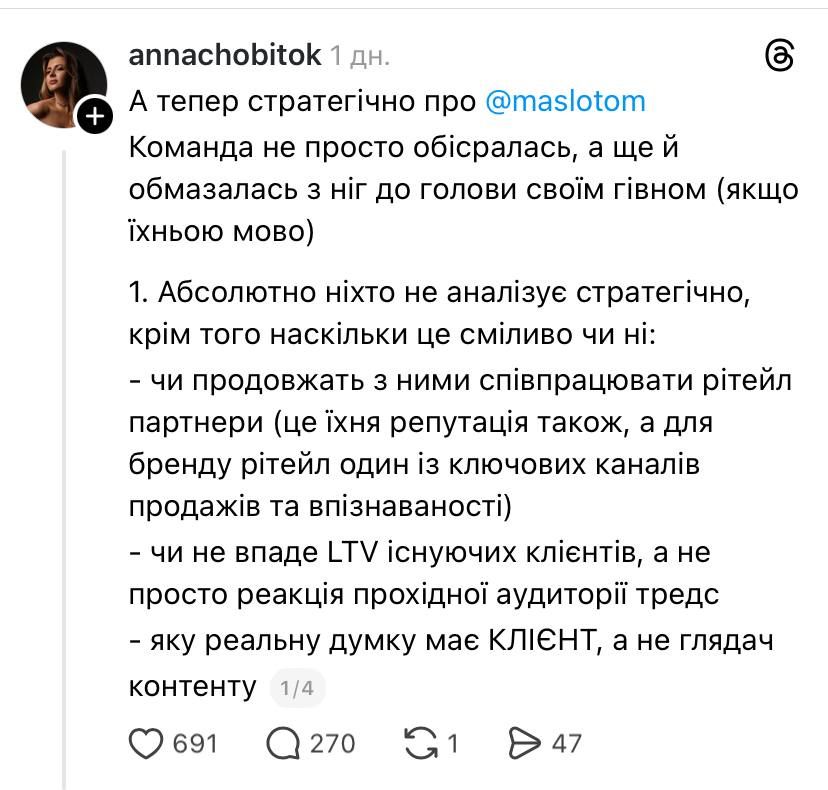Click the Threads logo in the corner
The height and width of the screenshot is (790, 828).
click(778, 56)
